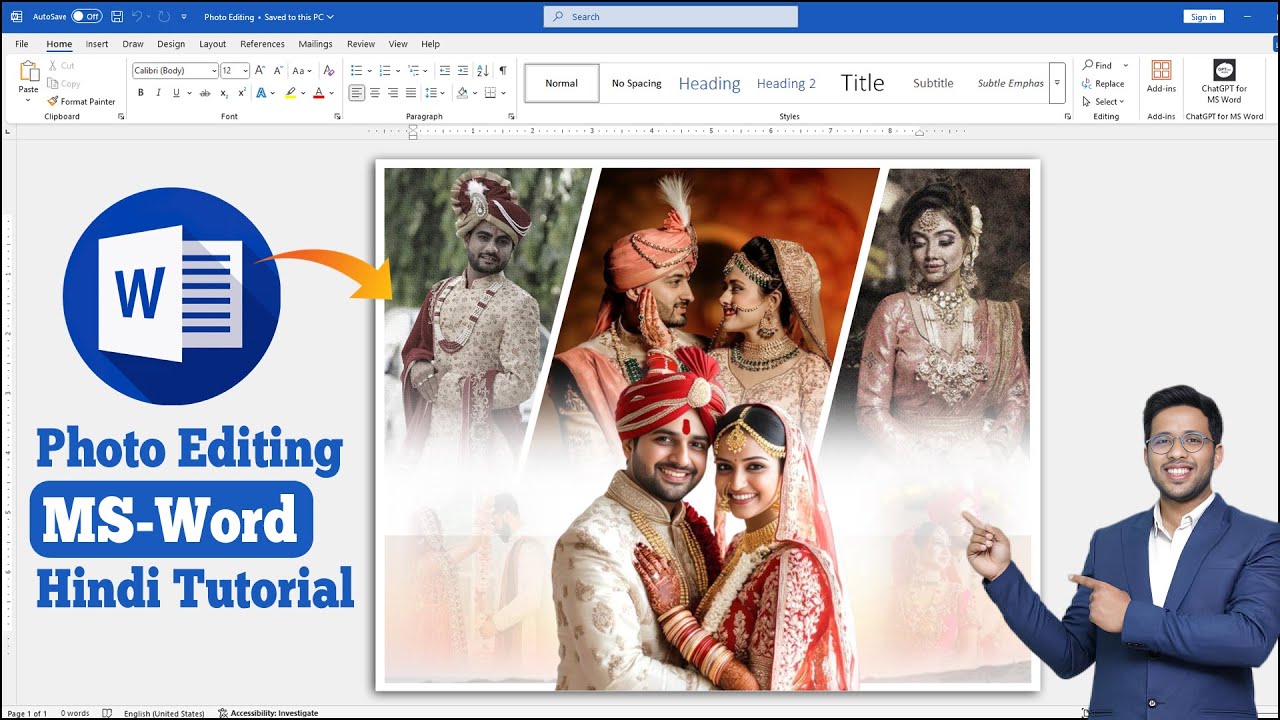Click Accessibility: Investigate in status bar

[x=268, y=713]
